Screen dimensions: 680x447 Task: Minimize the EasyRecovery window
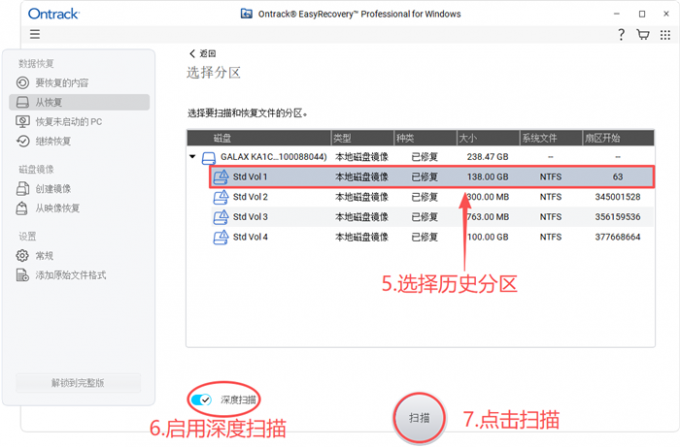tap(617, 14)
